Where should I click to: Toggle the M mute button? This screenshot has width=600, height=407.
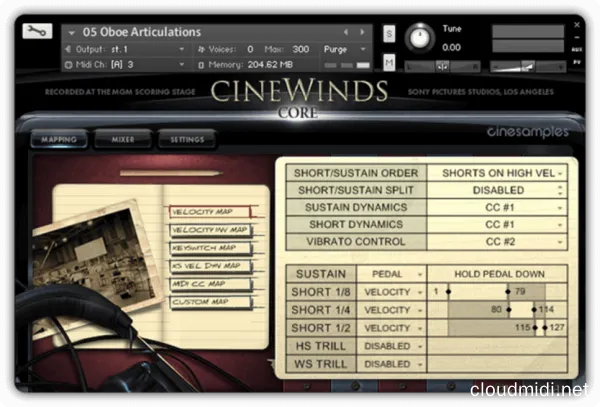(x=388, y=63)
